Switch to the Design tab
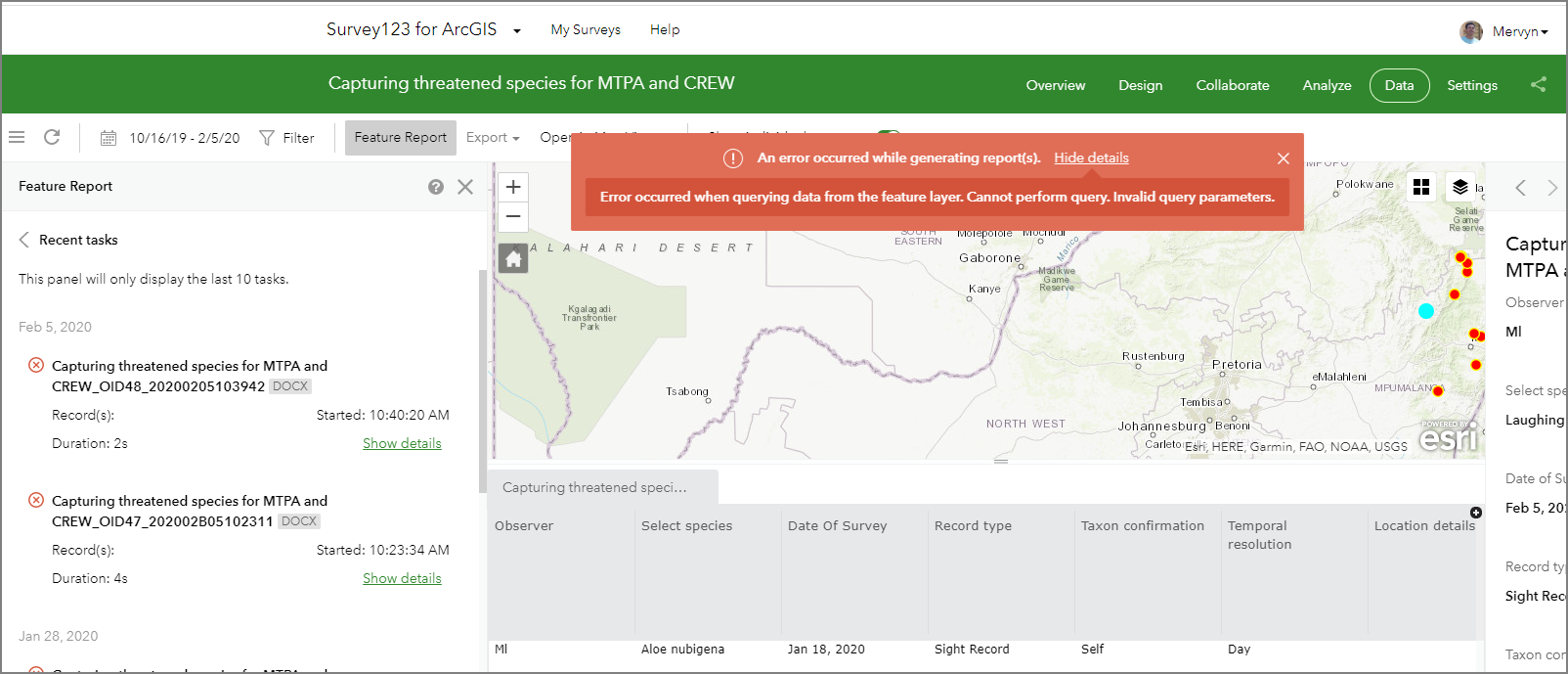 click(x=1141, y=85)
